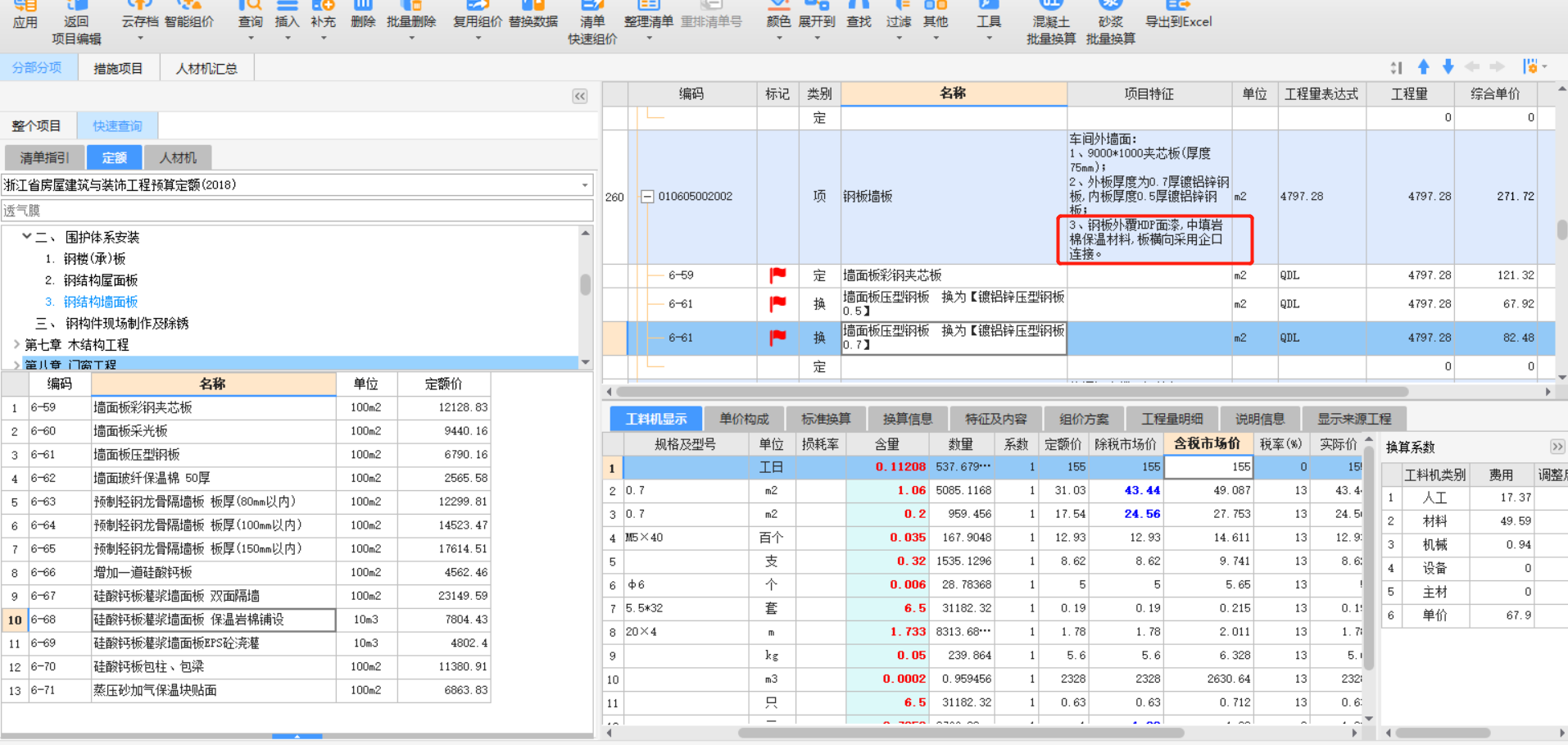1568x745 pixels.
Task: Open the 工程量明细 tab
Action: tap(1172, 419)
